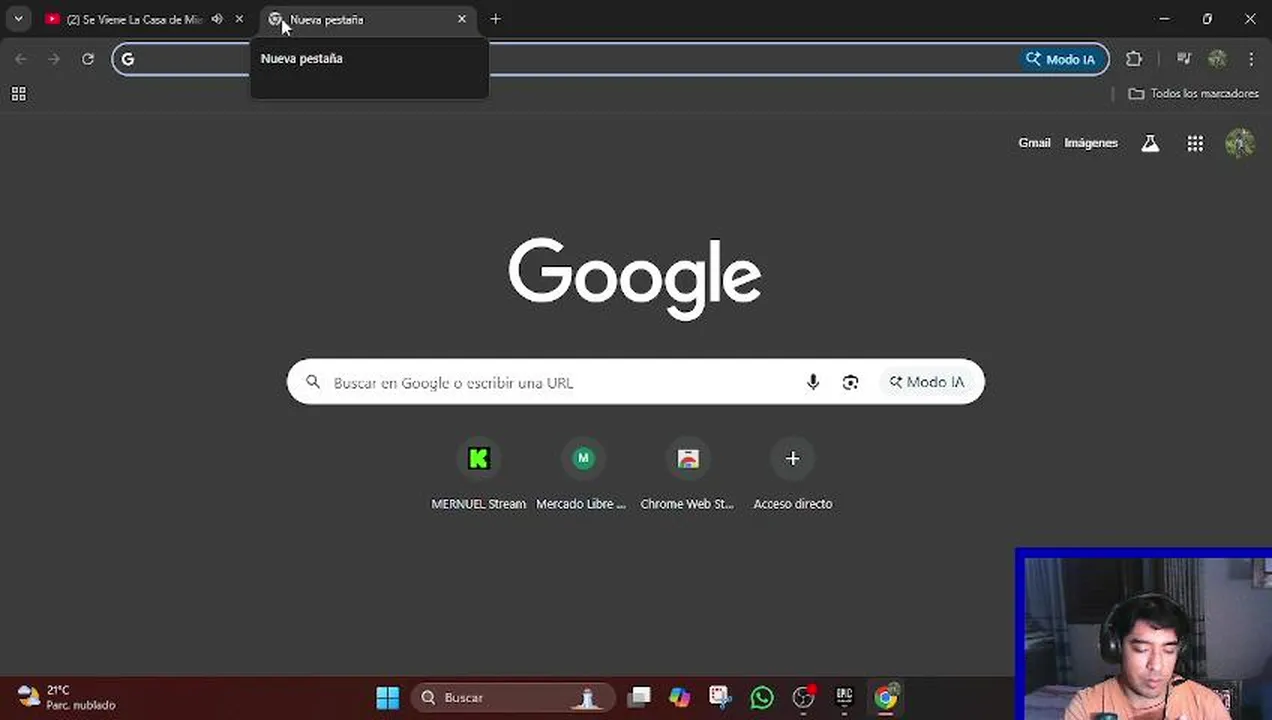Viewport: 1272px width, 720px height.
Task: Mute the YouTube tab audio speaker icon
Action: click(x=217, y=19)
